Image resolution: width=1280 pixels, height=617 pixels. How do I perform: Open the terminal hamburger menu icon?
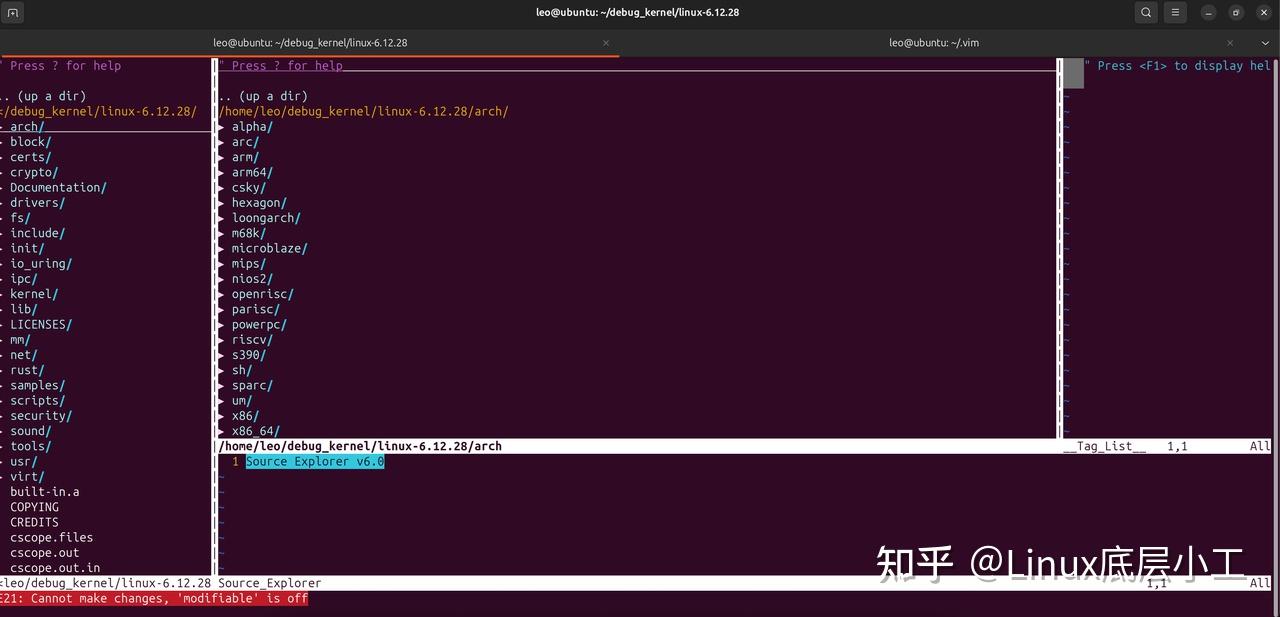(x=1175, y=12)
